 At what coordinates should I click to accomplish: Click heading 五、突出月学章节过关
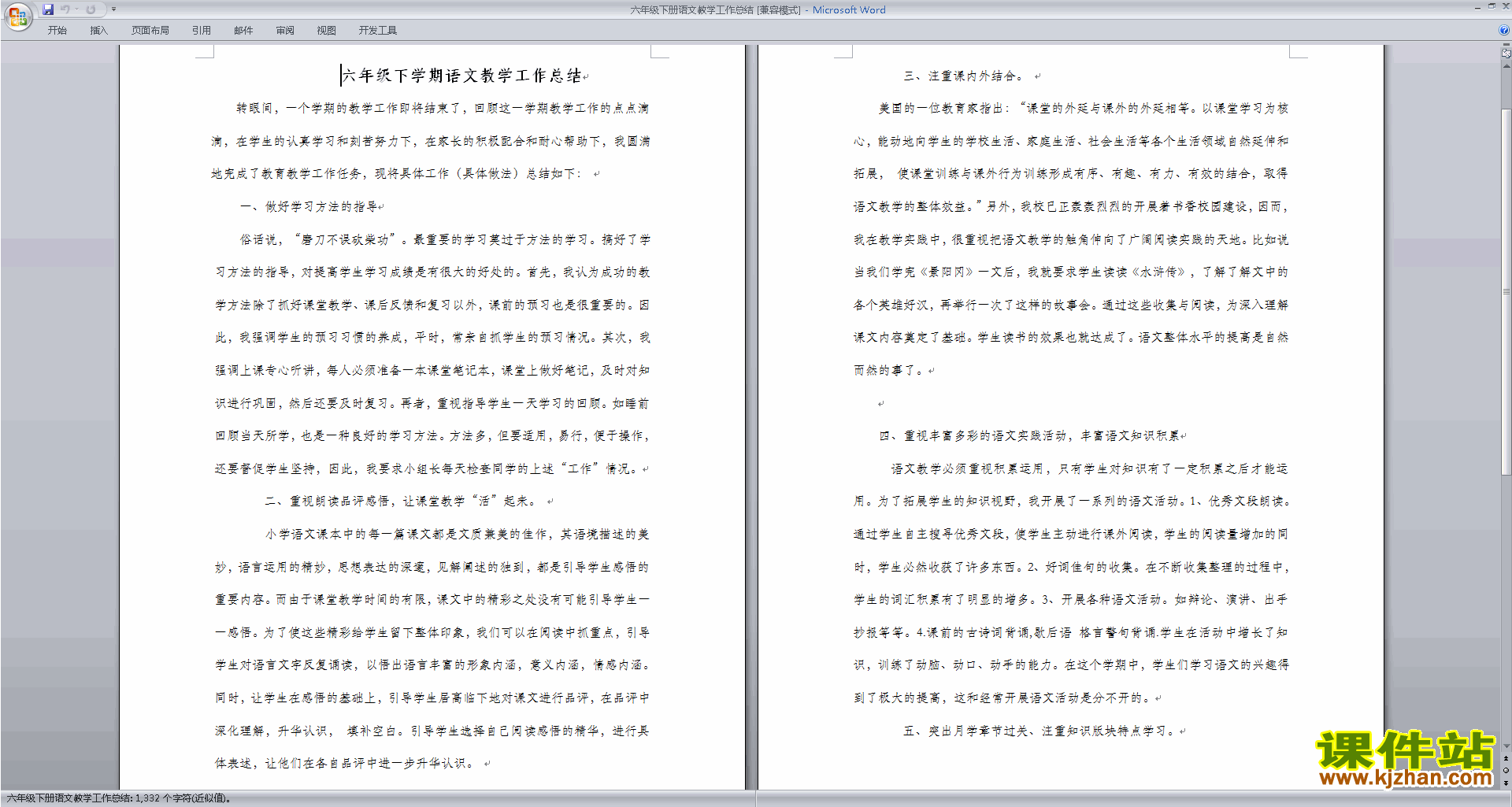[x=1039, y=731]
